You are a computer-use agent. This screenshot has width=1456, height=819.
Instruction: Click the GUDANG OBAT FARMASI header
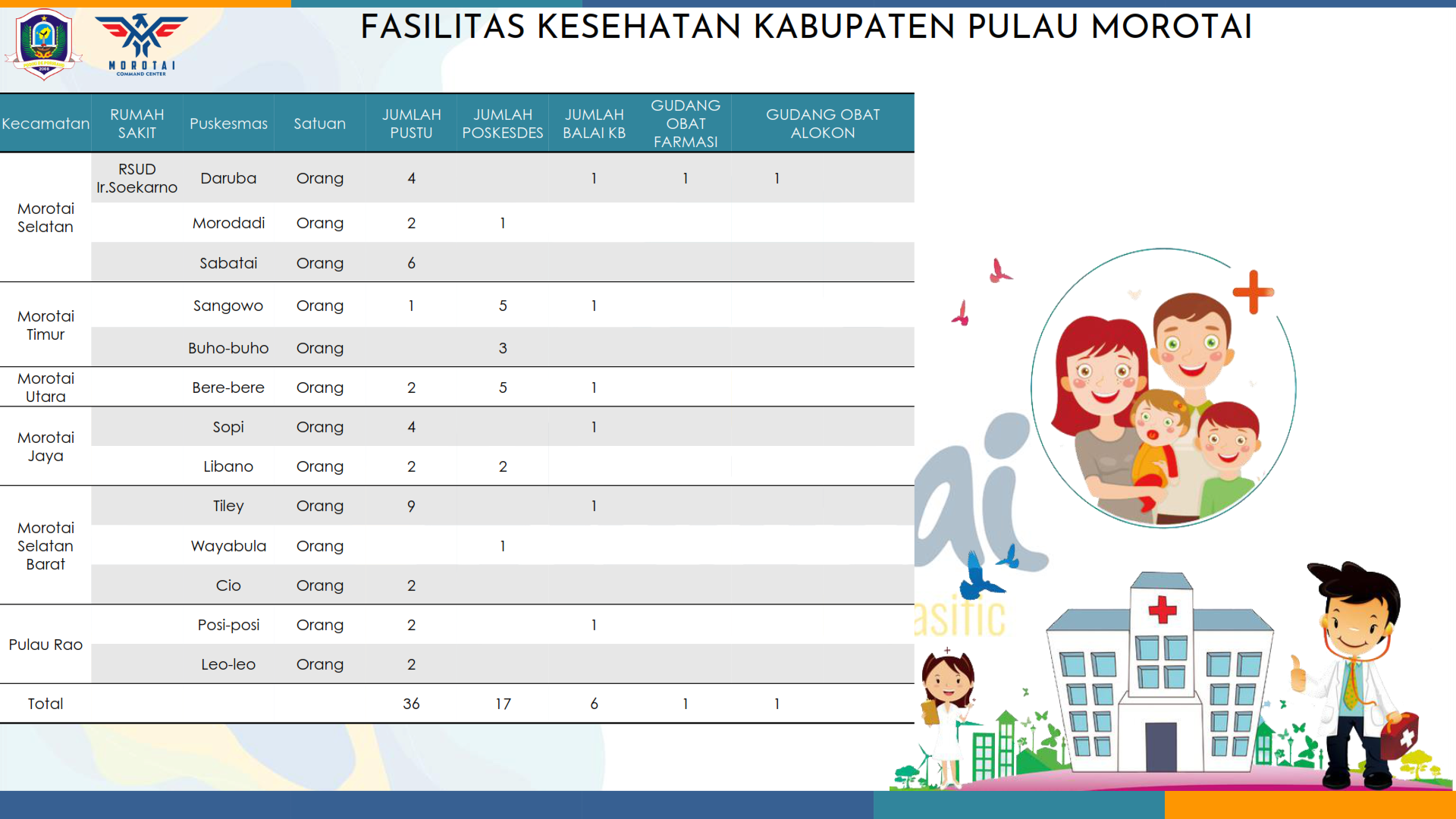click(685, 124)
